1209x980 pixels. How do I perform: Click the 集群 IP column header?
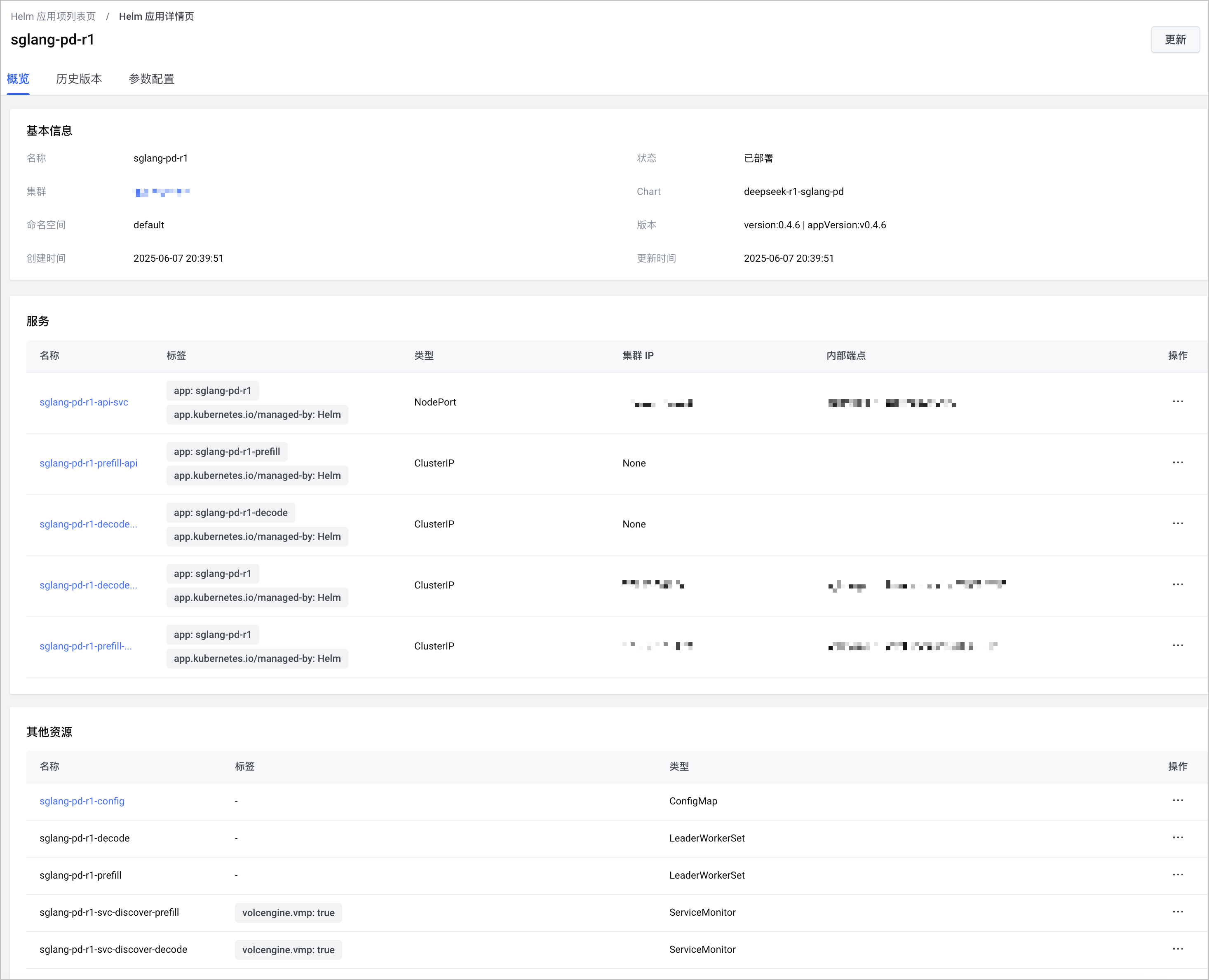tap(638, 356)
